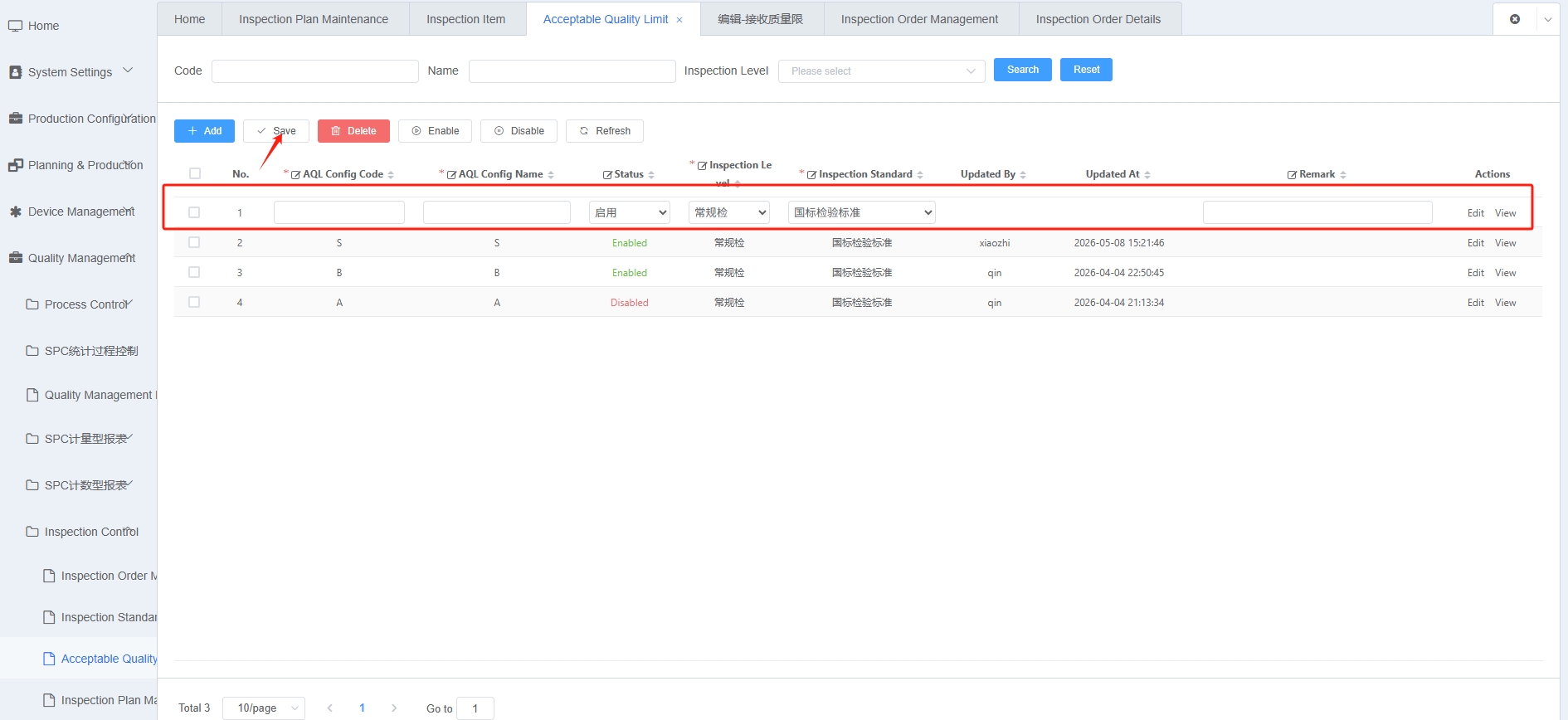Switch to Inspection Order Management tab
This screenshot has height=720, width=1568.
[919, 19]
